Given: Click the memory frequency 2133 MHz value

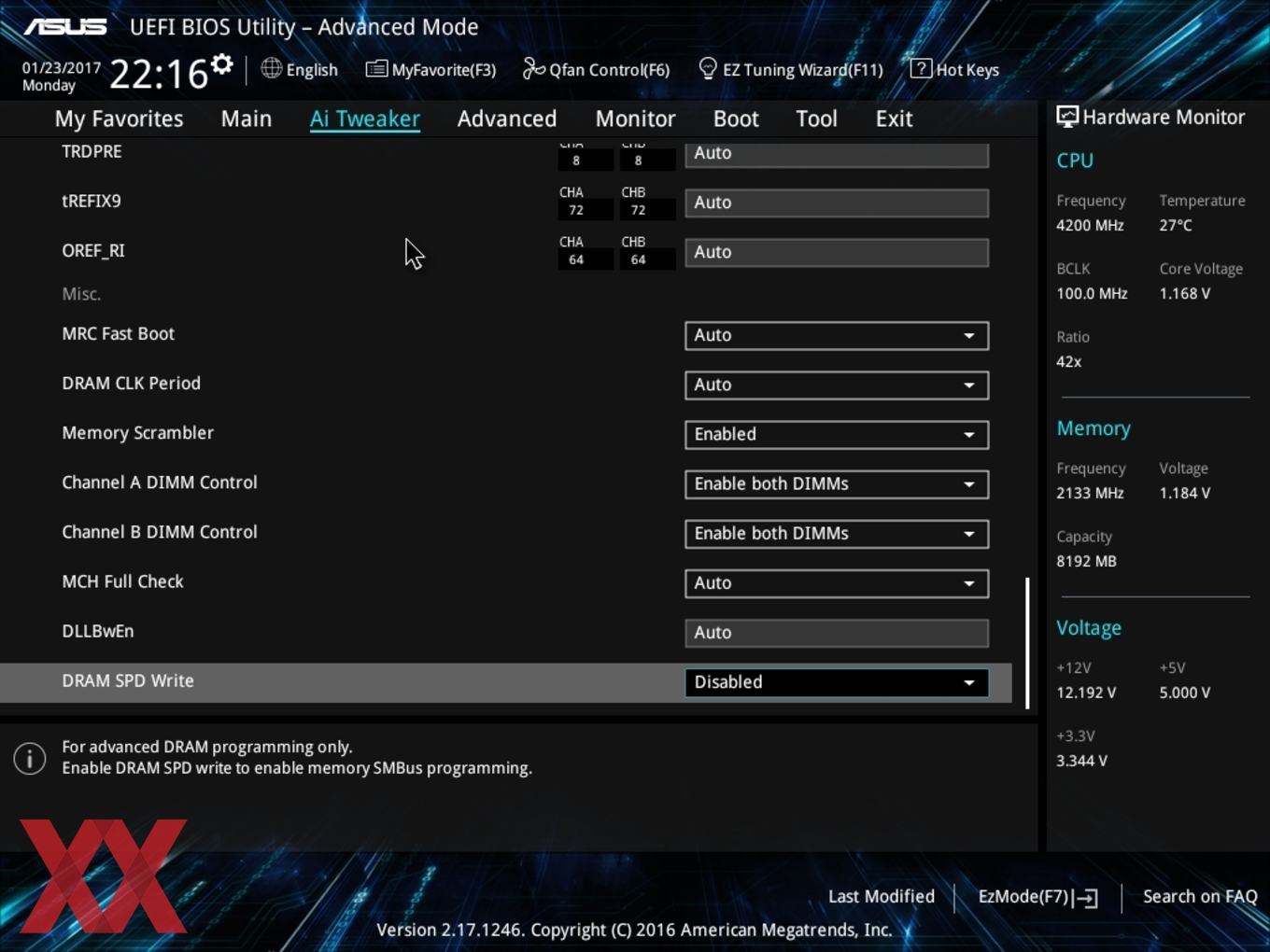Looking at the screenshot, I should coord(1090,493).
